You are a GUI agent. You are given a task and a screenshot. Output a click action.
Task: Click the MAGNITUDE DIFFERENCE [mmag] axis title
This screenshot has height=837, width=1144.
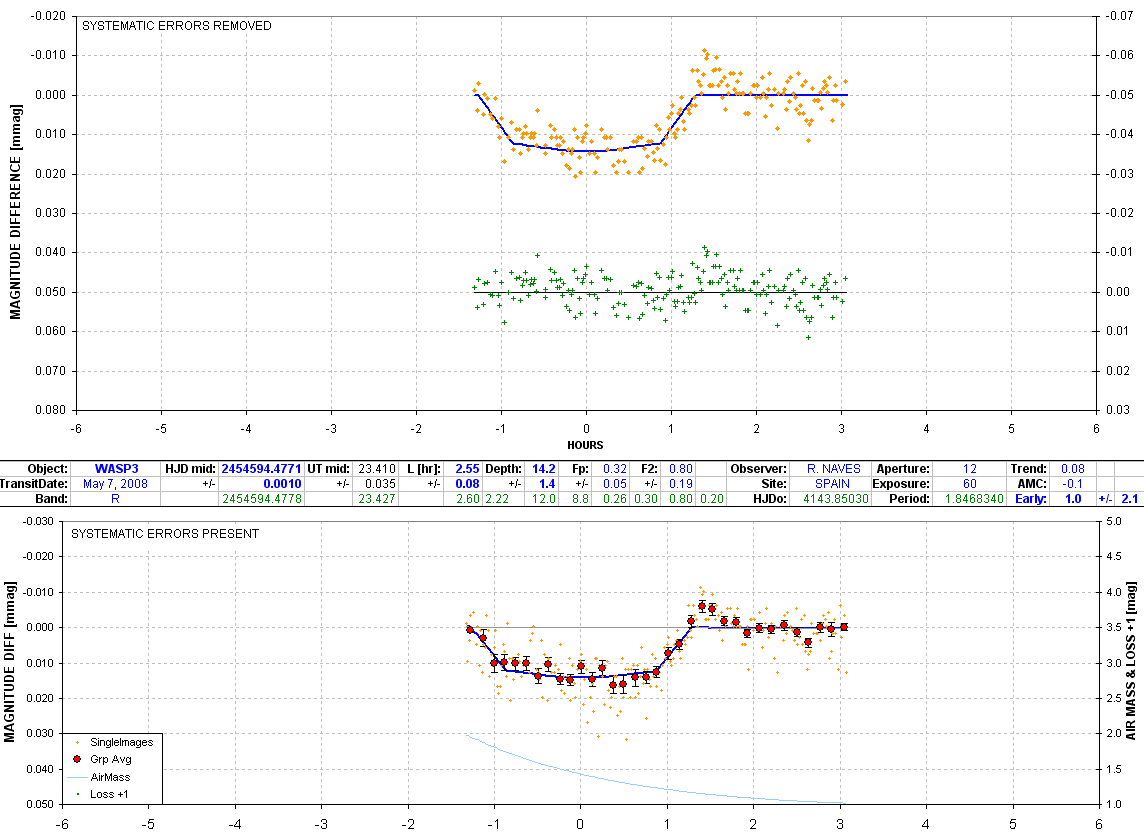pyautogui.click(x=15, y=213)
